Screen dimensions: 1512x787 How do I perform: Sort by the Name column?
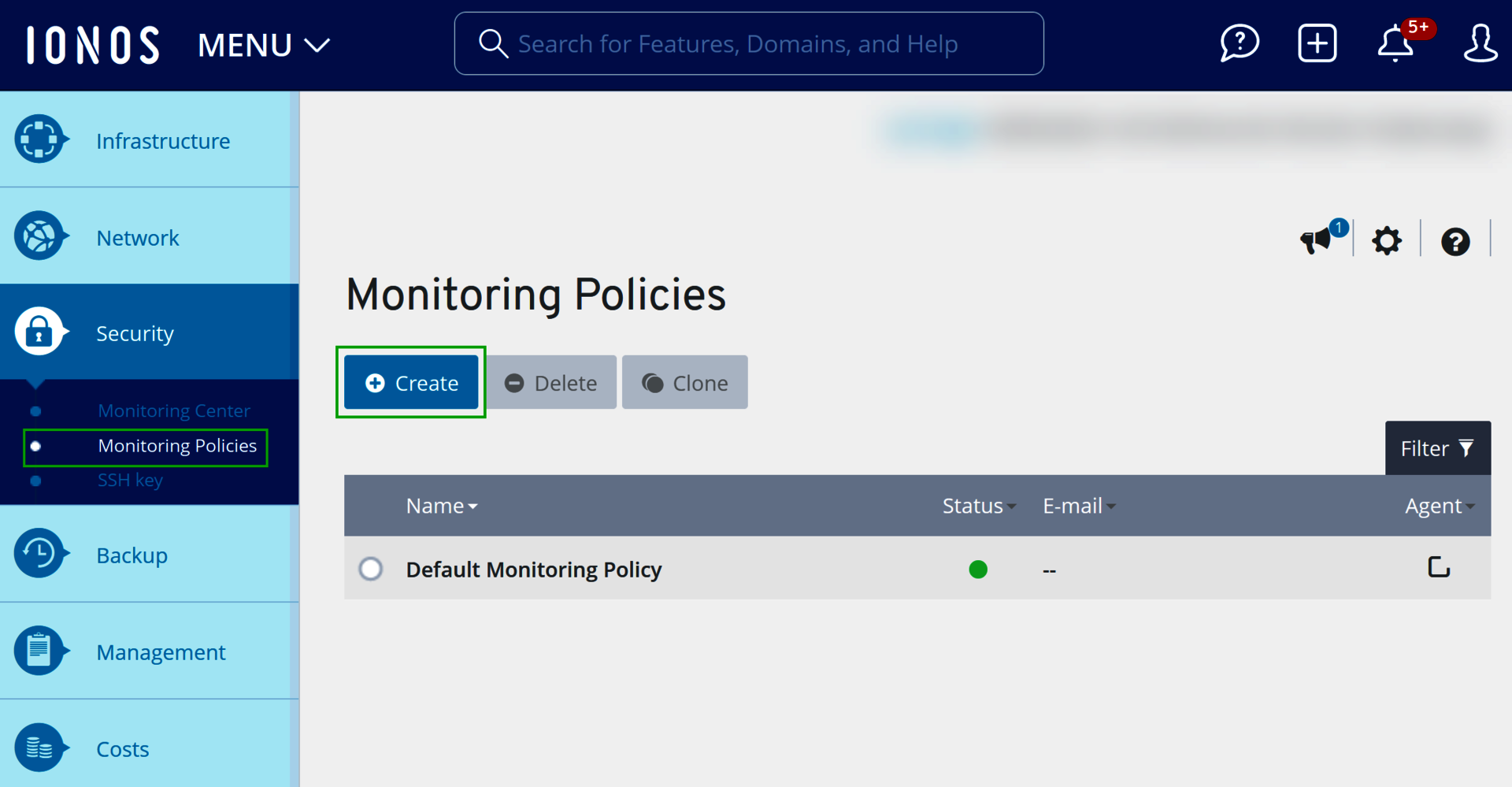click(x=441, y=506)
